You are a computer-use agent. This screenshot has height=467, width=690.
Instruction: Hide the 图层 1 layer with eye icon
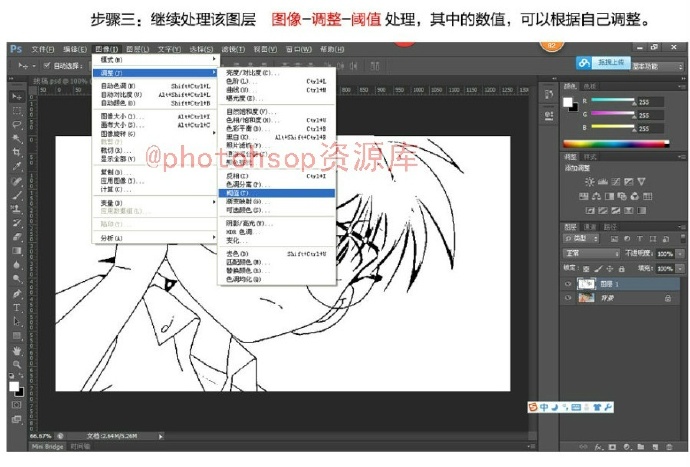tap(568, 284)
